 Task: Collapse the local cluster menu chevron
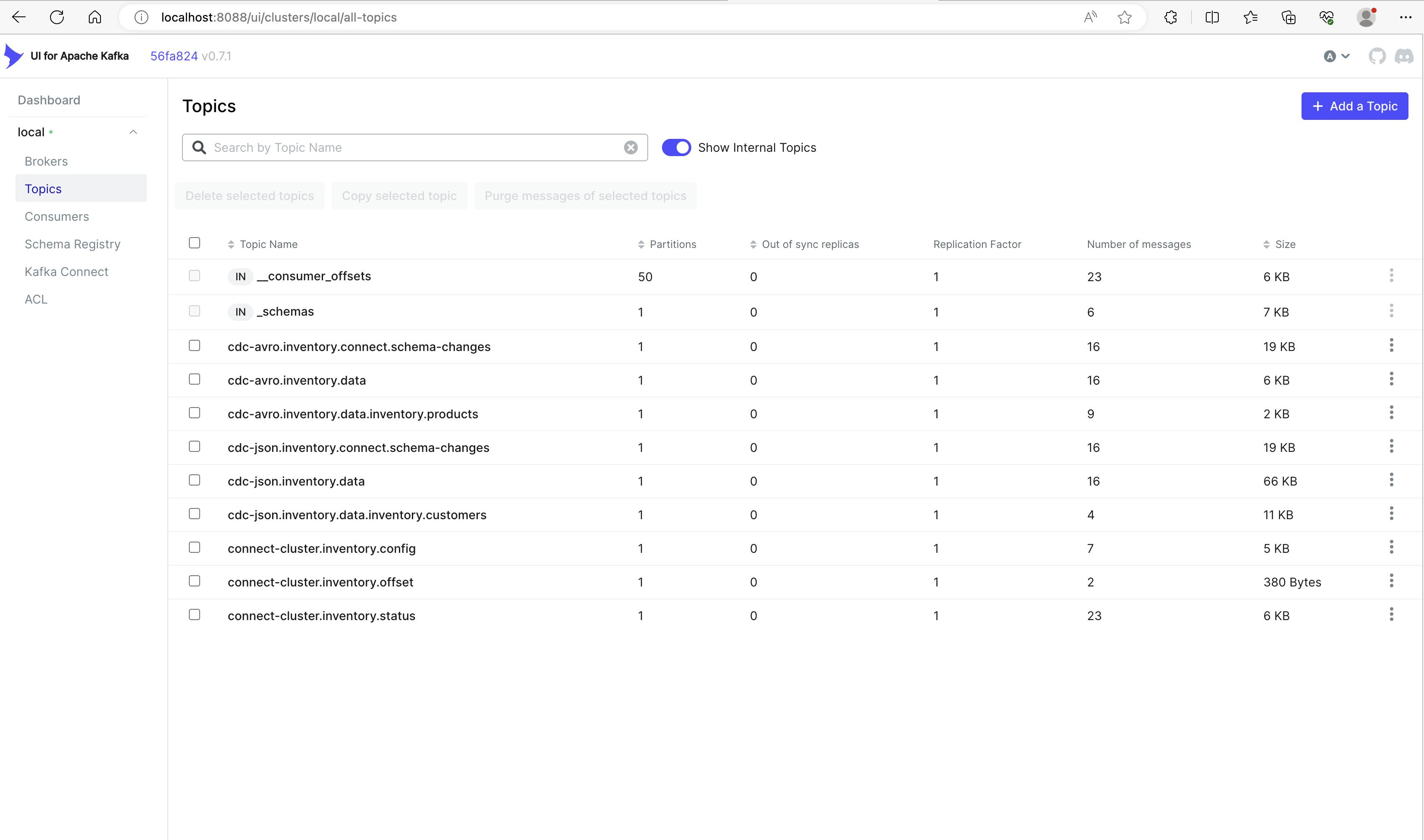133,132
